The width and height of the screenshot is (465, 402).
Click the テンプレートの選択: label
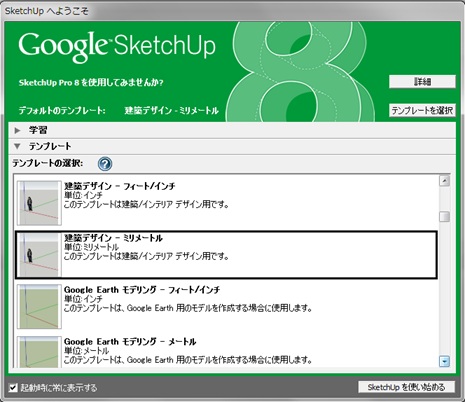48,163
